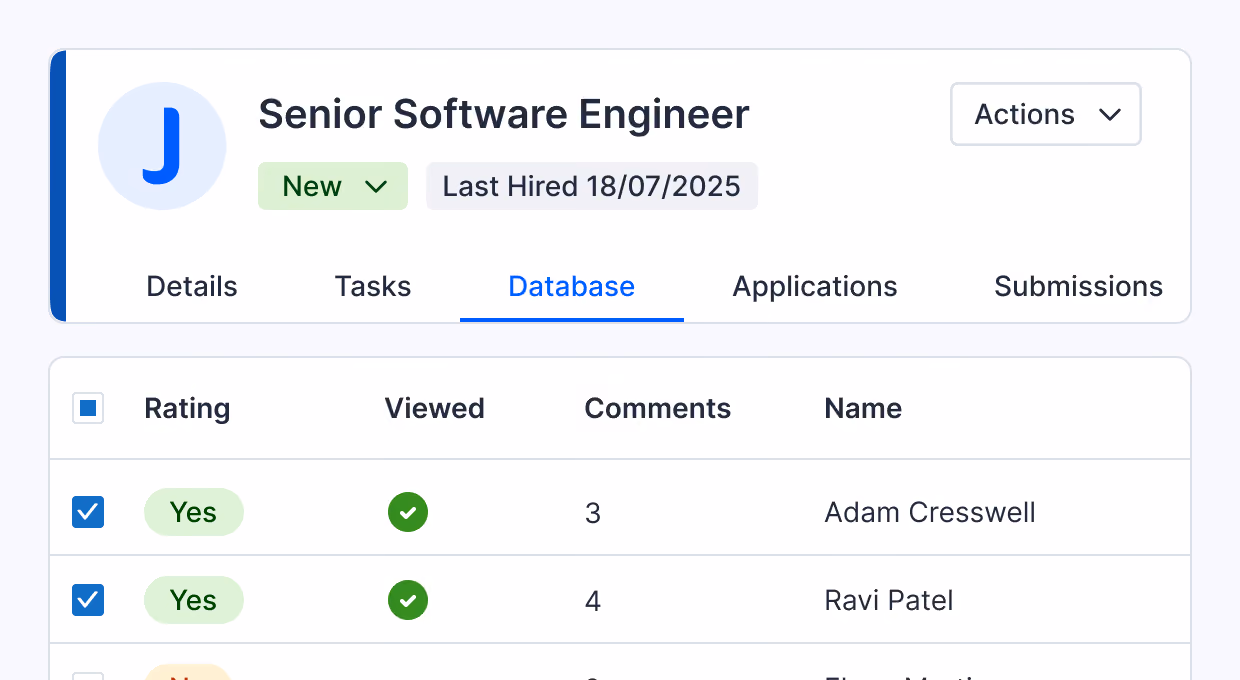
Task: Open the Applications tab
Action: pyautogui.click(x=815, y=286)
